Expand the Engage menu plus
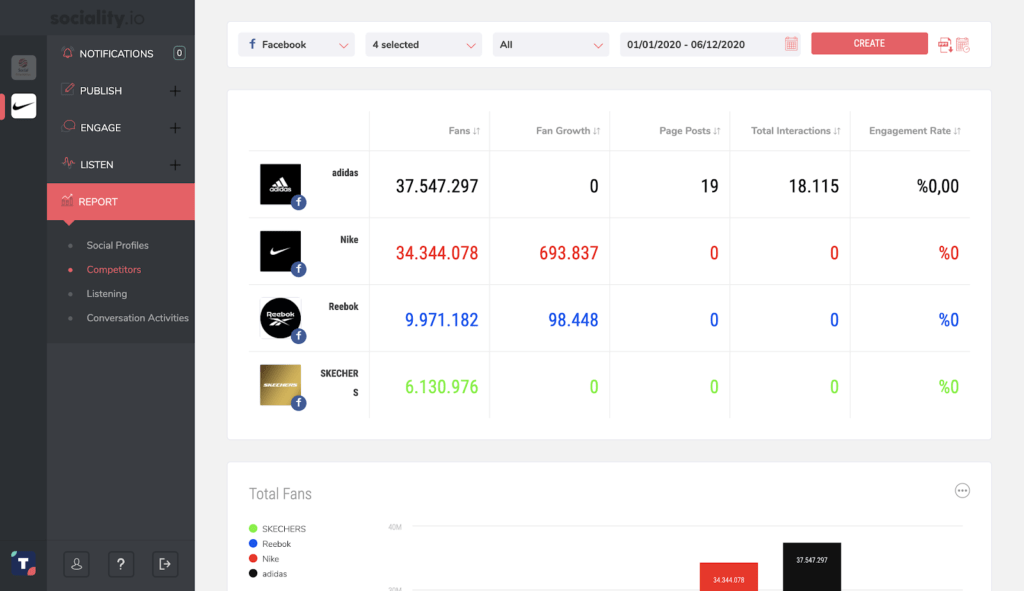 point(175,128)
